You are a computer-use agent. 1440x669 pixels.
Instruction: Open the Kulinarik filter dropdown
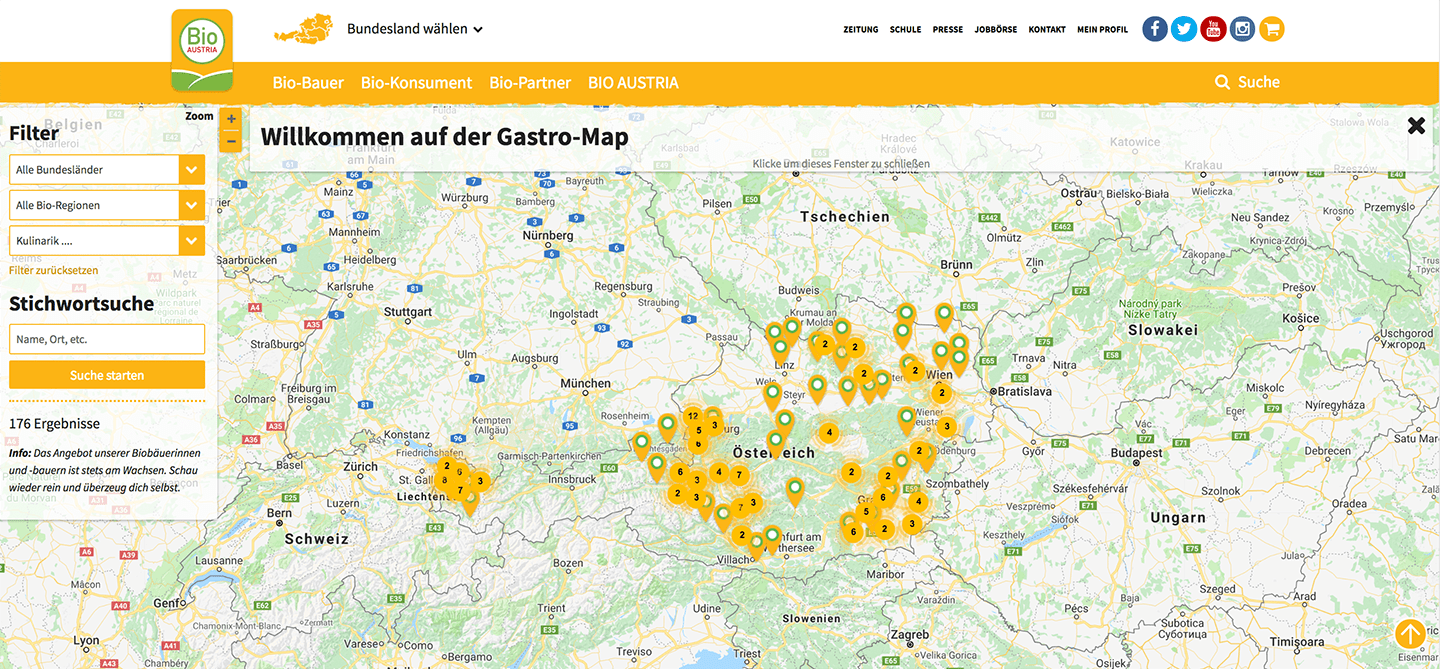coord(107,241)
